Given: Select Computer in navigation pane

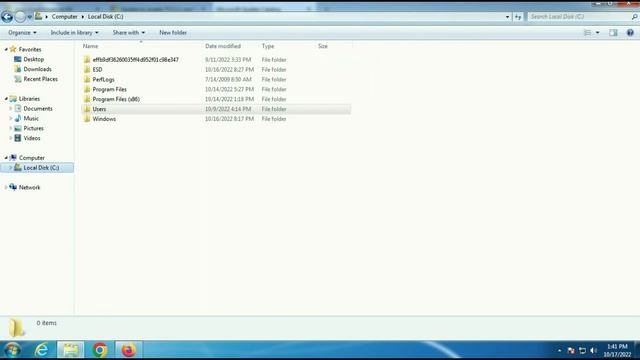Looking at the screenshot, I should pos(32,158).
